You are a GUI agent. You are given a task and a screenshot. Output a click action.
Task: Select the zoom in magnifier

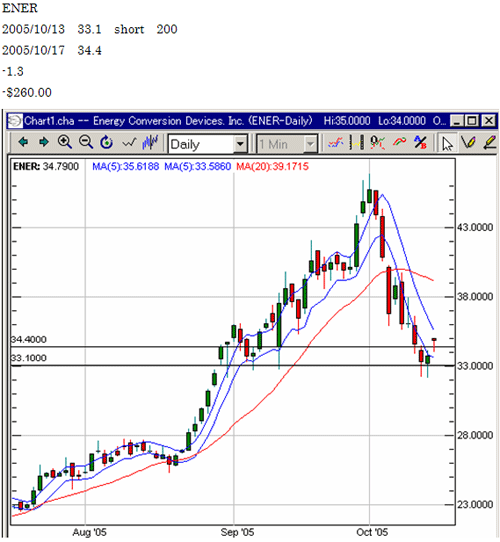click(65, 142)
